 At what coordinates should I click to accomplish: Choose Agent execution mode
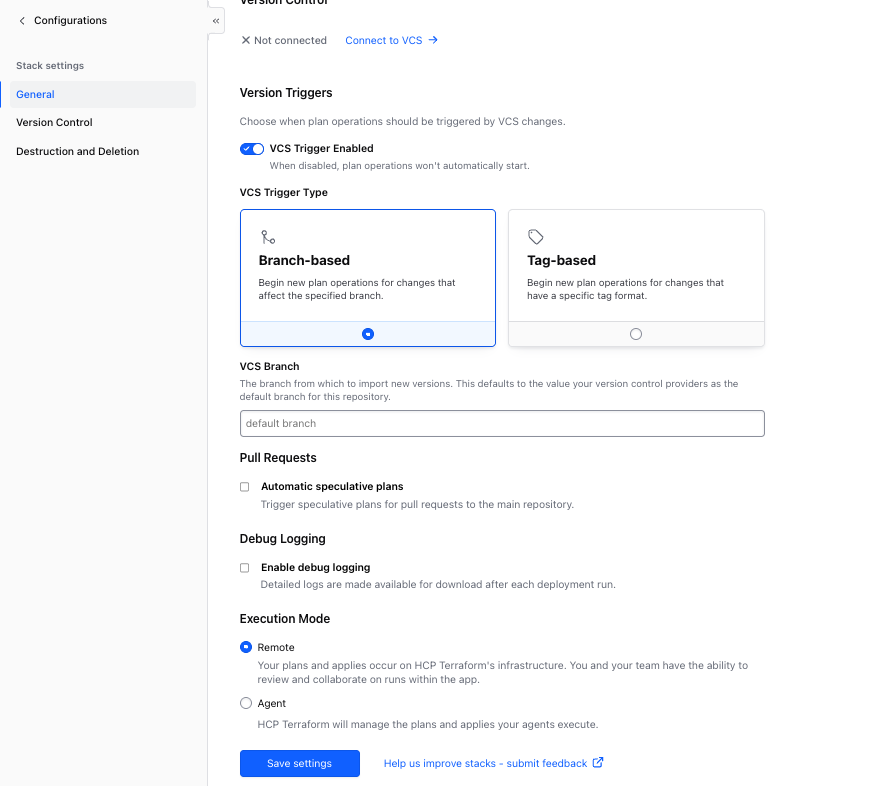246,704
